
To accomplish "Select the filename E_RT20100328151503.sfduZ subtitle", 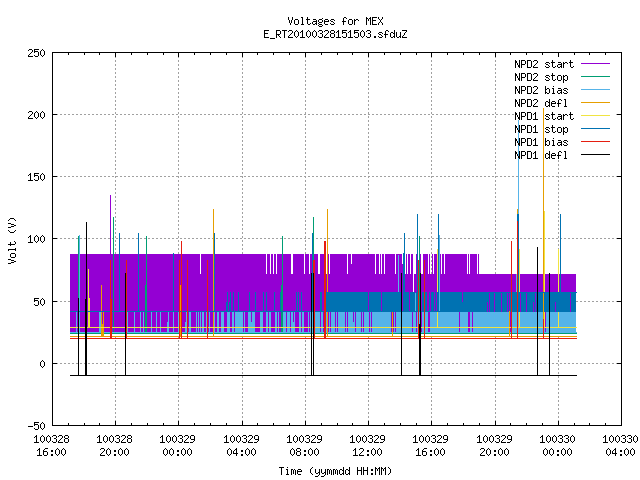I will coord(335,34).
